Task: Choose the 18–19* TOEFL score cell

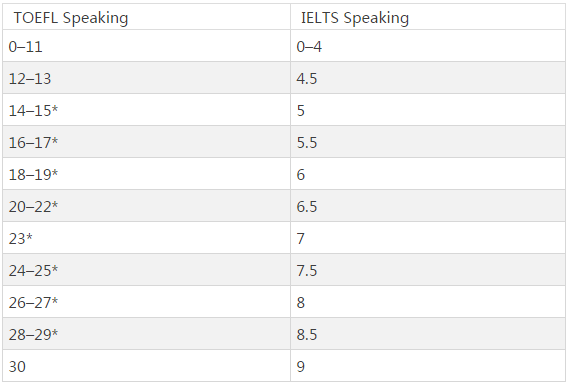Action: point(147,173)
